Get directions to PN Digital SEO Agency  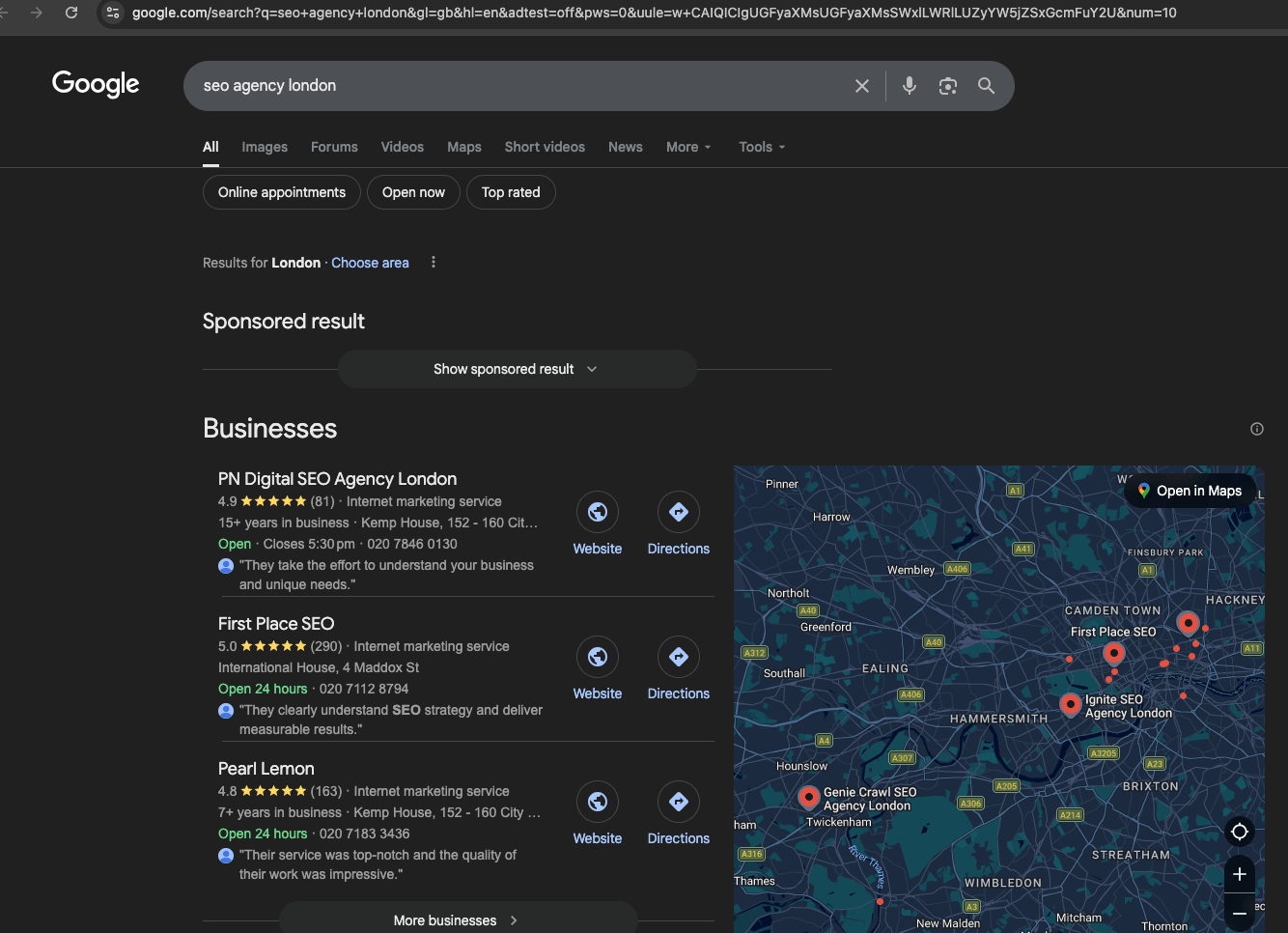click(679, 512)
